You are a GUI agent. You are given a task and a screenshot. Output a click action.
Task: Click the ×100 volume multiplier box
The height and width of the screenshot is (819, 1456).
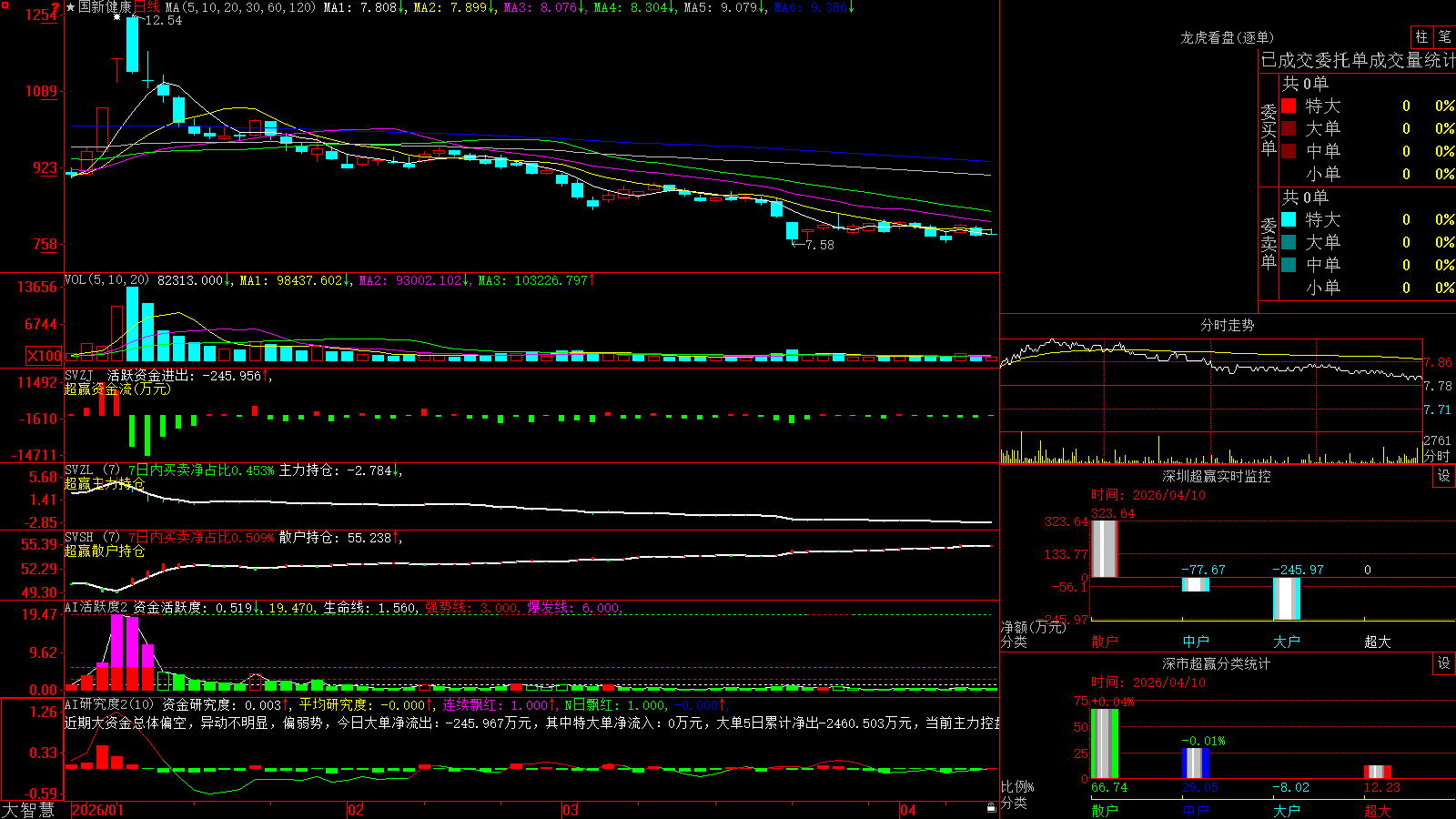tap(45, 356)
